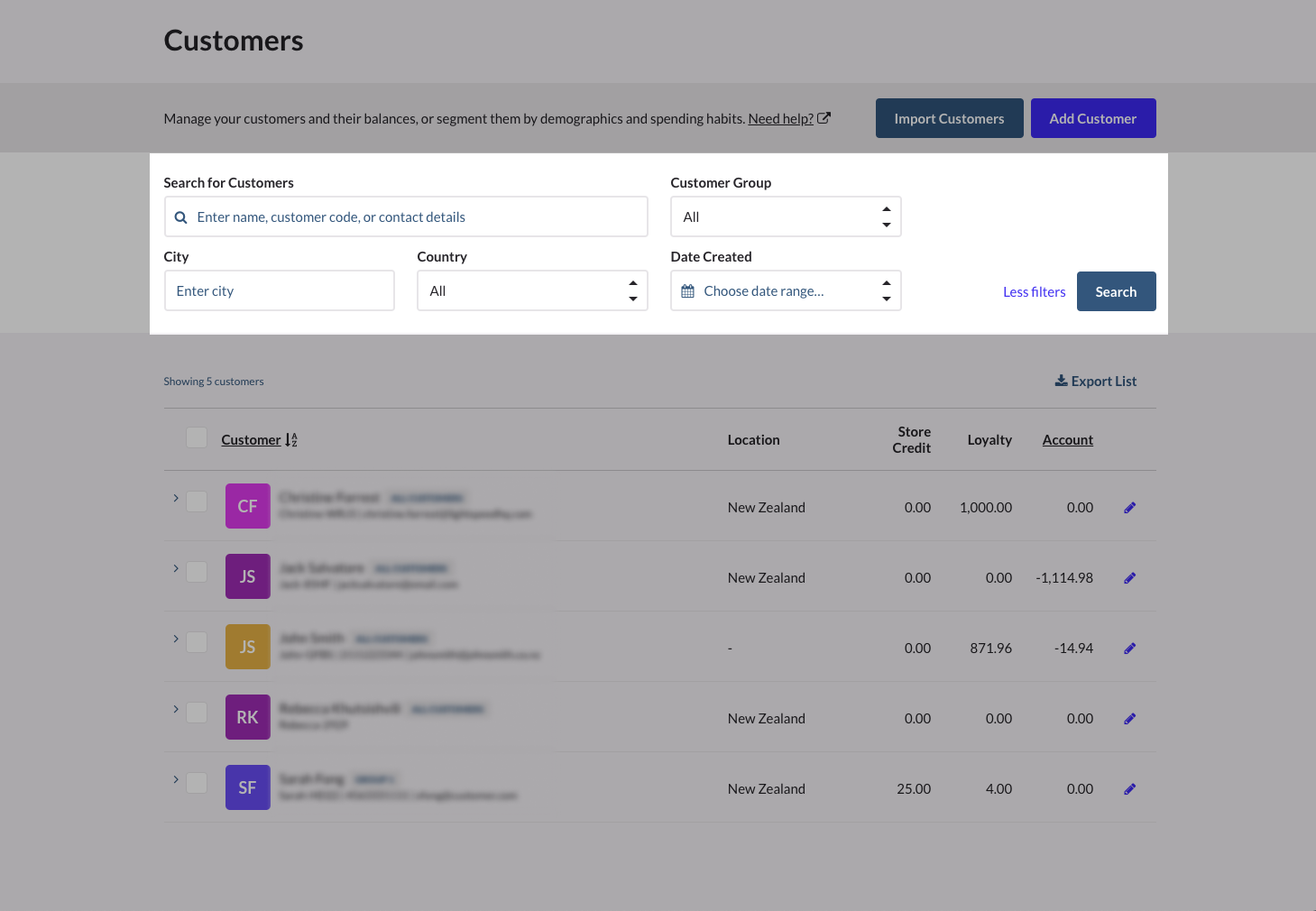The width and height of the screenshot is (1316, 911).
Task: Click the edit pencil on the RK customer row
Action: click(1129, 719)
